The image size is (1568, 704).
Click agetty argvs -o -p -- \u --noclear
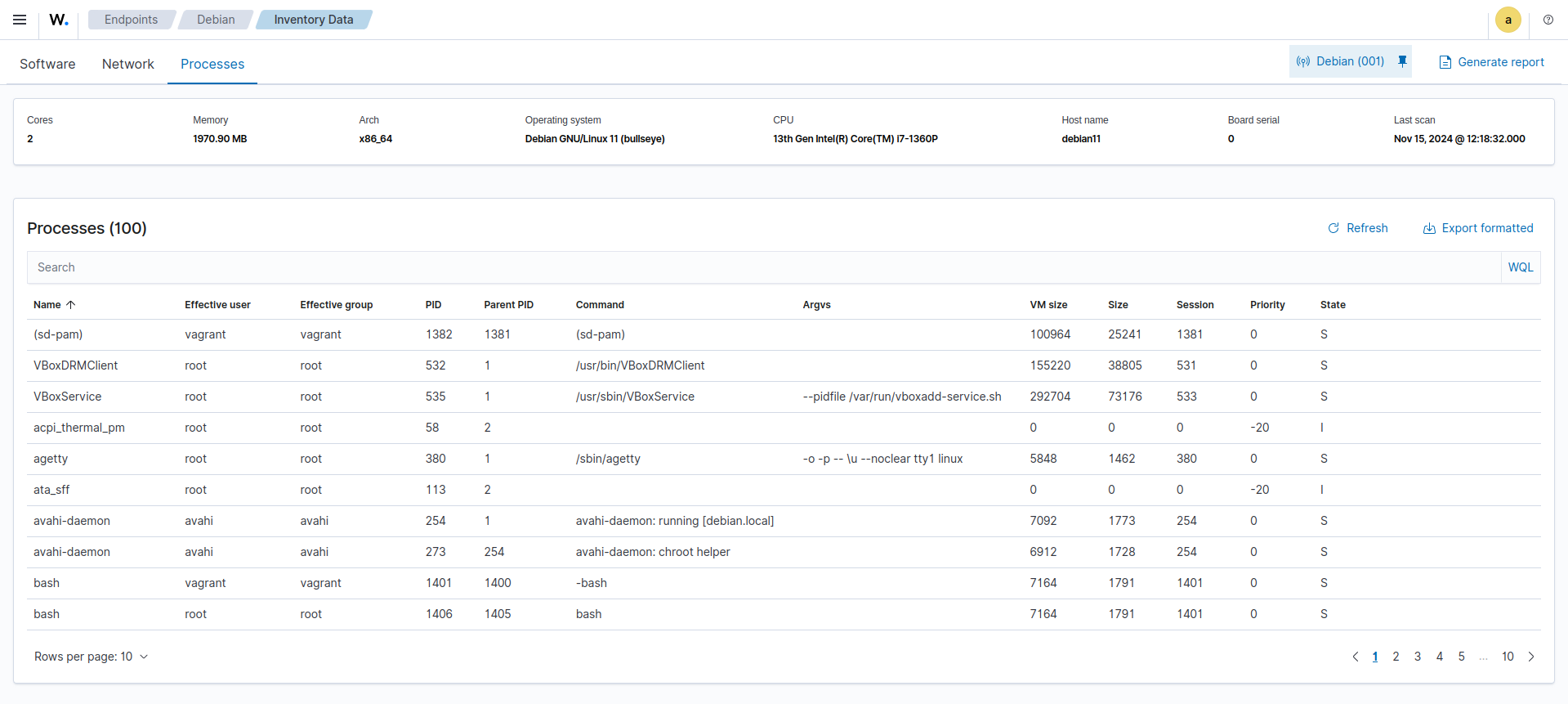[x=882, y=459]
